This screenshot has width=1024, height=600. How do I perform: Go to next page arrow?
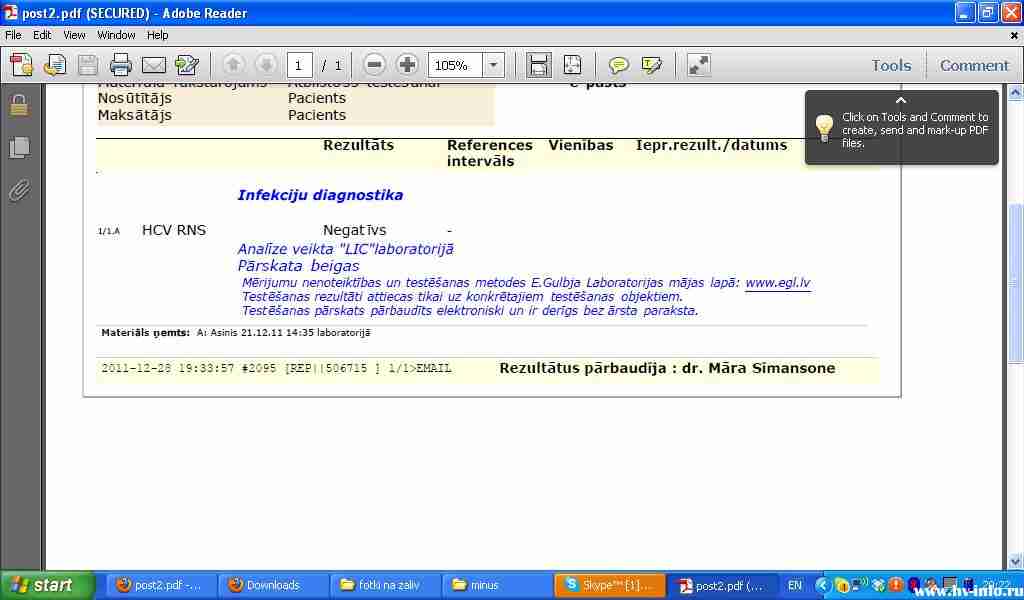point(266,65)
